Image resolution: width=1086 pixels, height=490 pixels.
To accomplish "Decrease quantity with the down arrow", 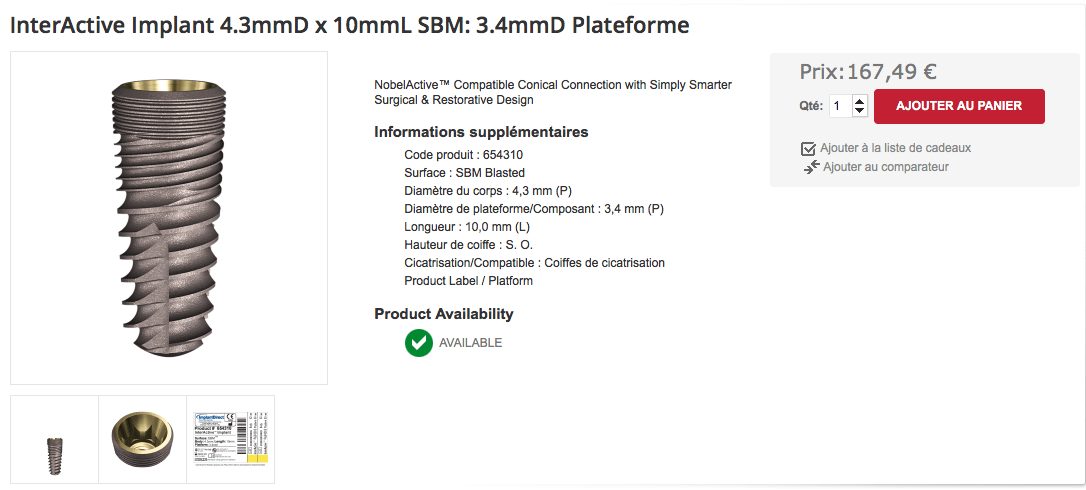I will click(x=860, y=111).
